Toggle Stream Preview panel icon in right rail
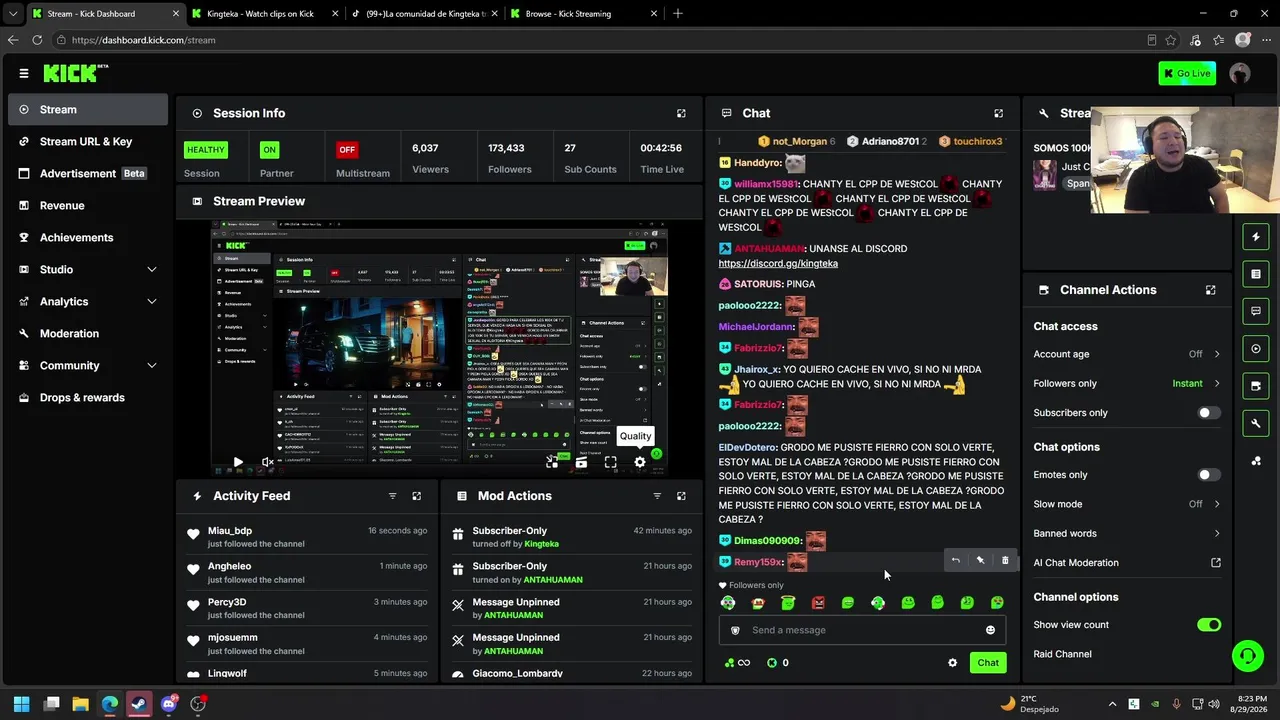The height and width of the screenshot is (720, 1280). pos(1256,349)
